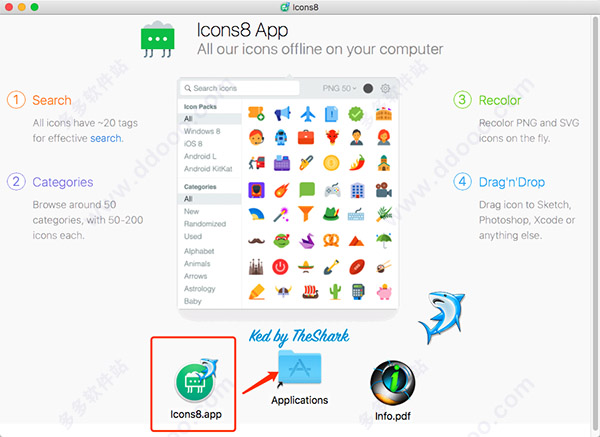The image size is (600, 437).
Task: Pick the flaming chili pepper icon
Action: tap(357, 163)
